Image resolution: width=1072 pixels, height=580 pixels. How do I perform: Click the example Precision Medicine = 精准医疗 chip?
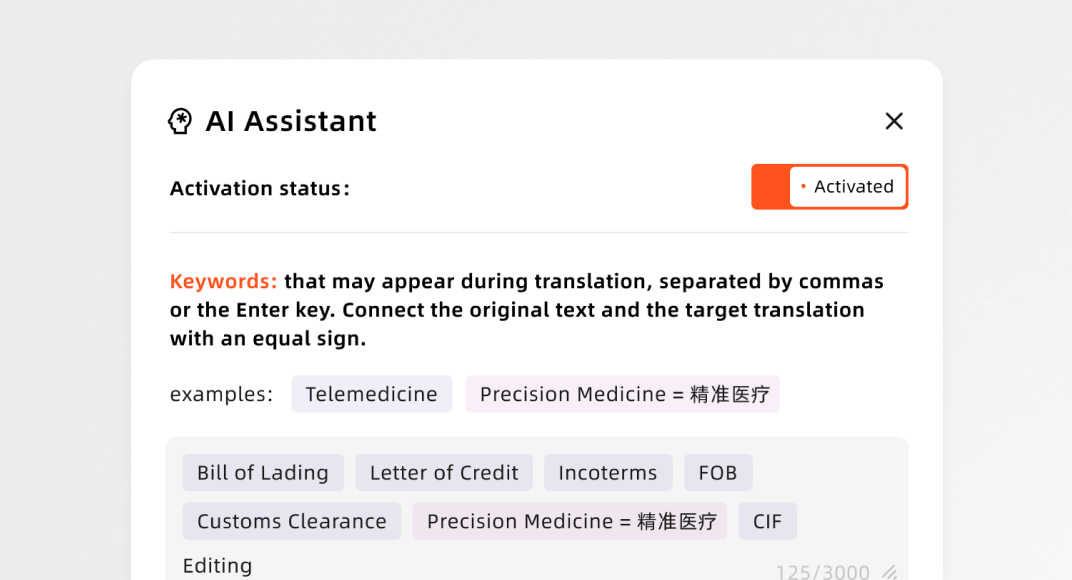click(x=622, y=394)
